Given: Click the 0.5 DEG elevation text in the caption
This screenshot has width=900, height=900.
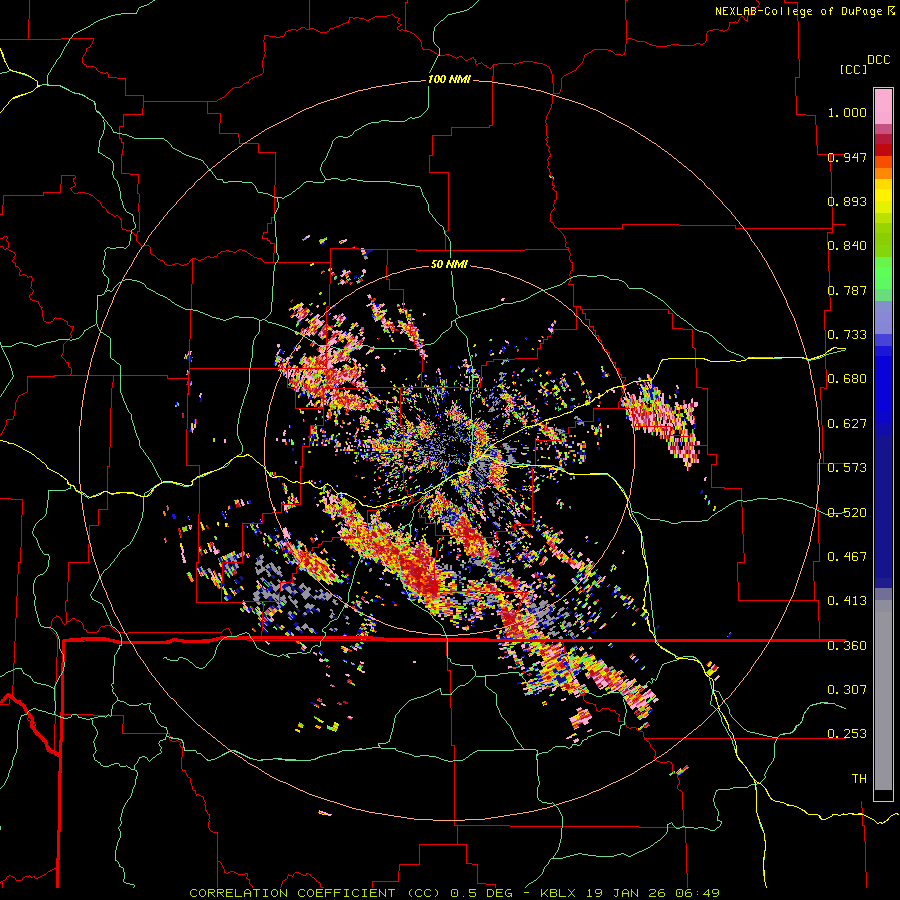Looking at the screenshot, I should click(x=481, y=893).
